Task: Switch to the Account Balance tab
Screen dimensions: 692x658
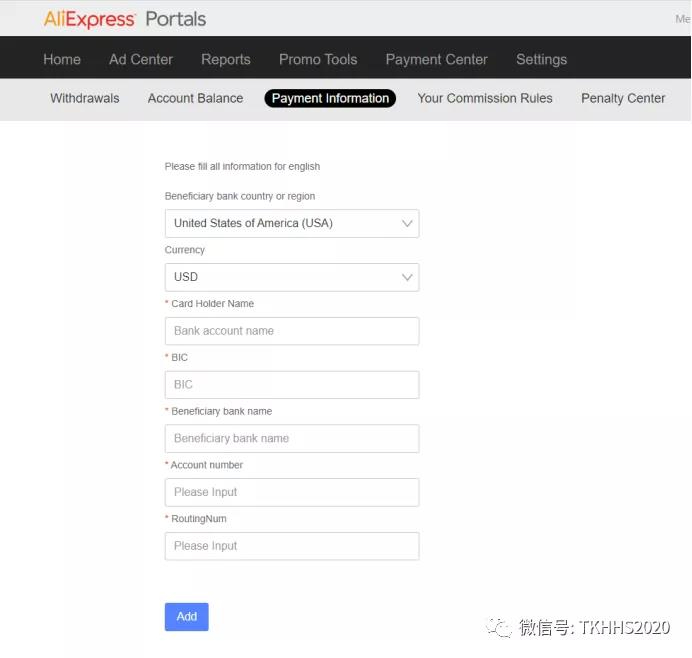Action: [196, 98]
